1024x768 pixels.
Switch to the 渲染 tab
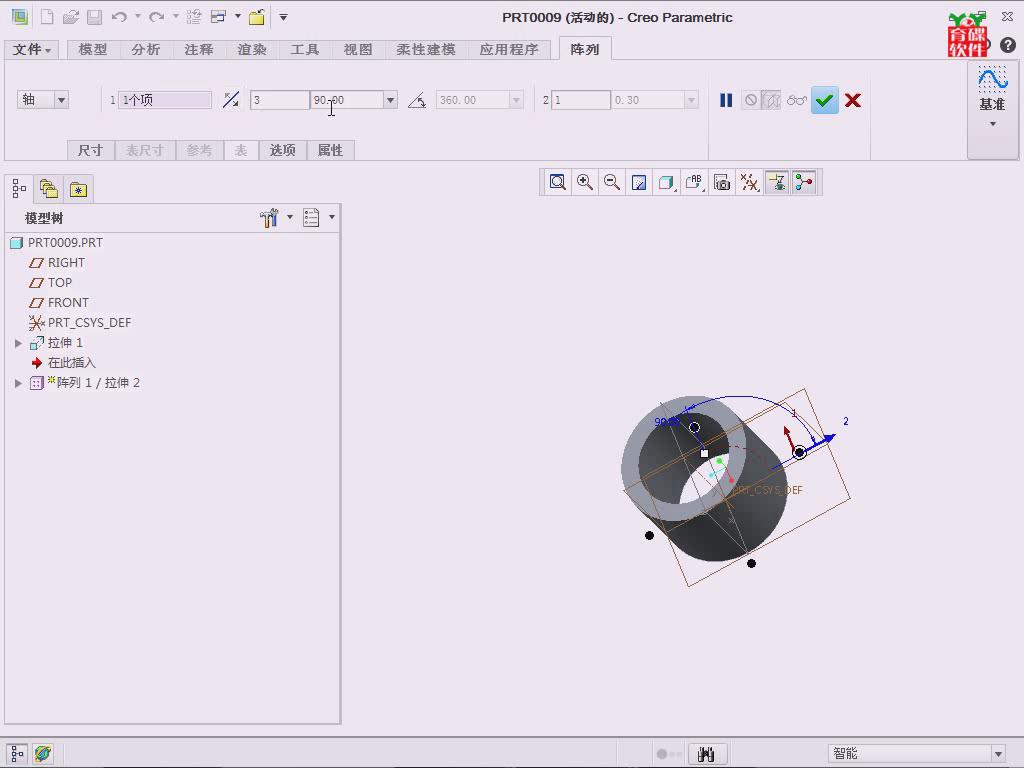tap(251, 50)
